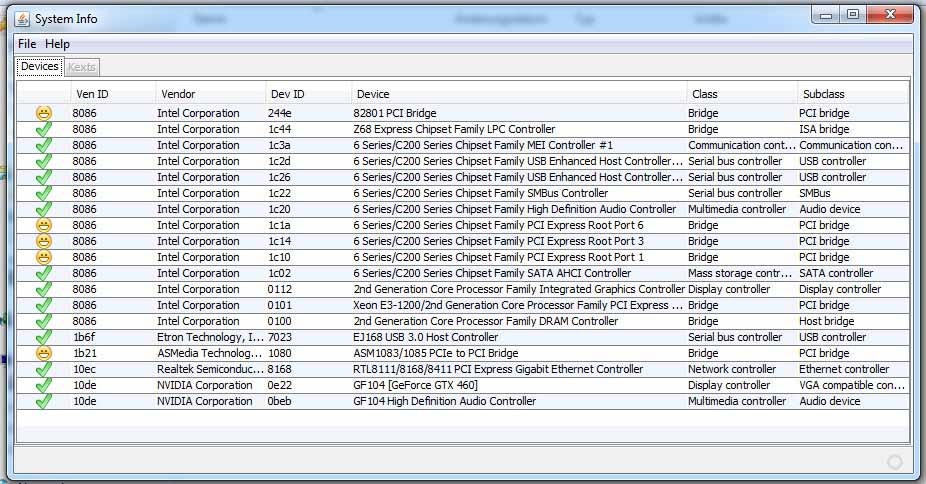Click checkmark icon for SMBus Controller row

coord(44,192)
